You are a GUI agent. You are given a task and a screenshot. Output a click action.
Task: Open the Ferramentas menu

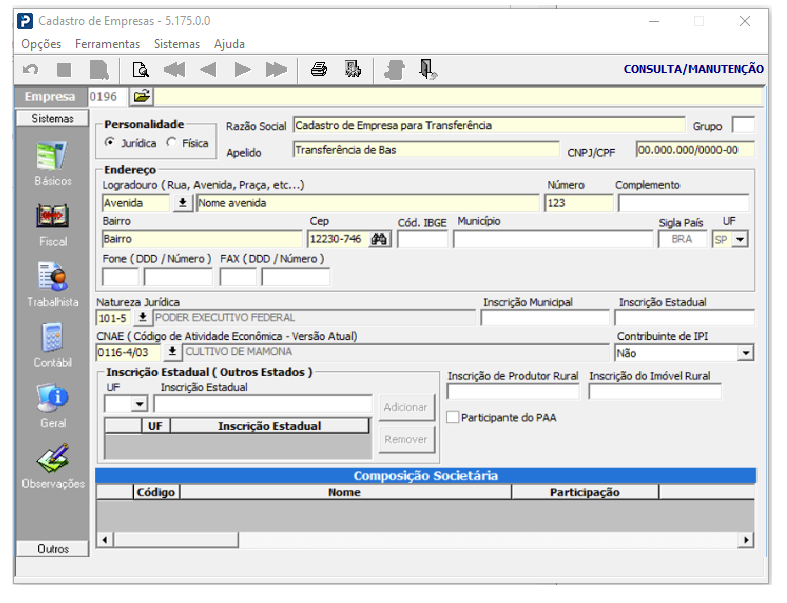pos(107,44)
